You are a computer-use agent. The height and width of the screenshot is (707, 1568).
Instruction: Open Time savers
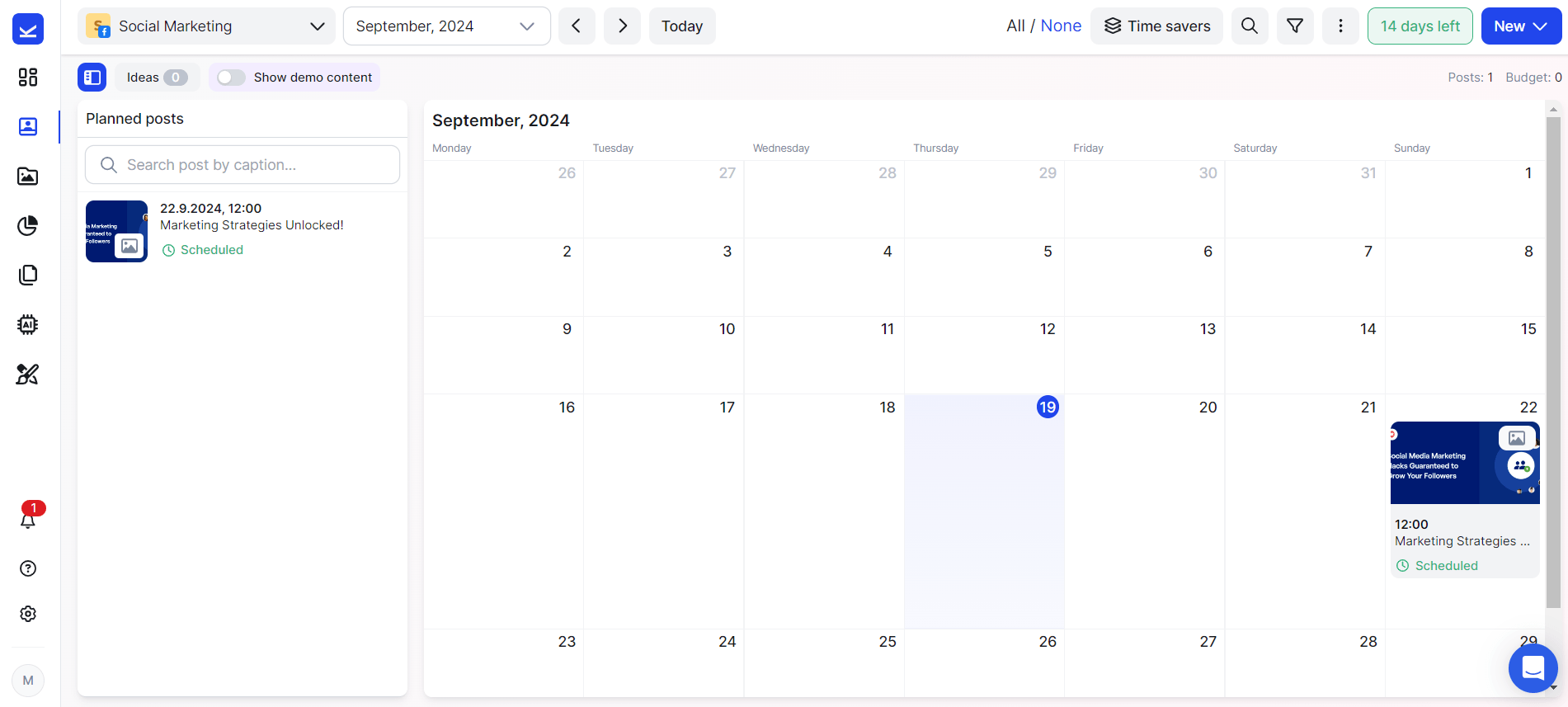pos(1156,26)
